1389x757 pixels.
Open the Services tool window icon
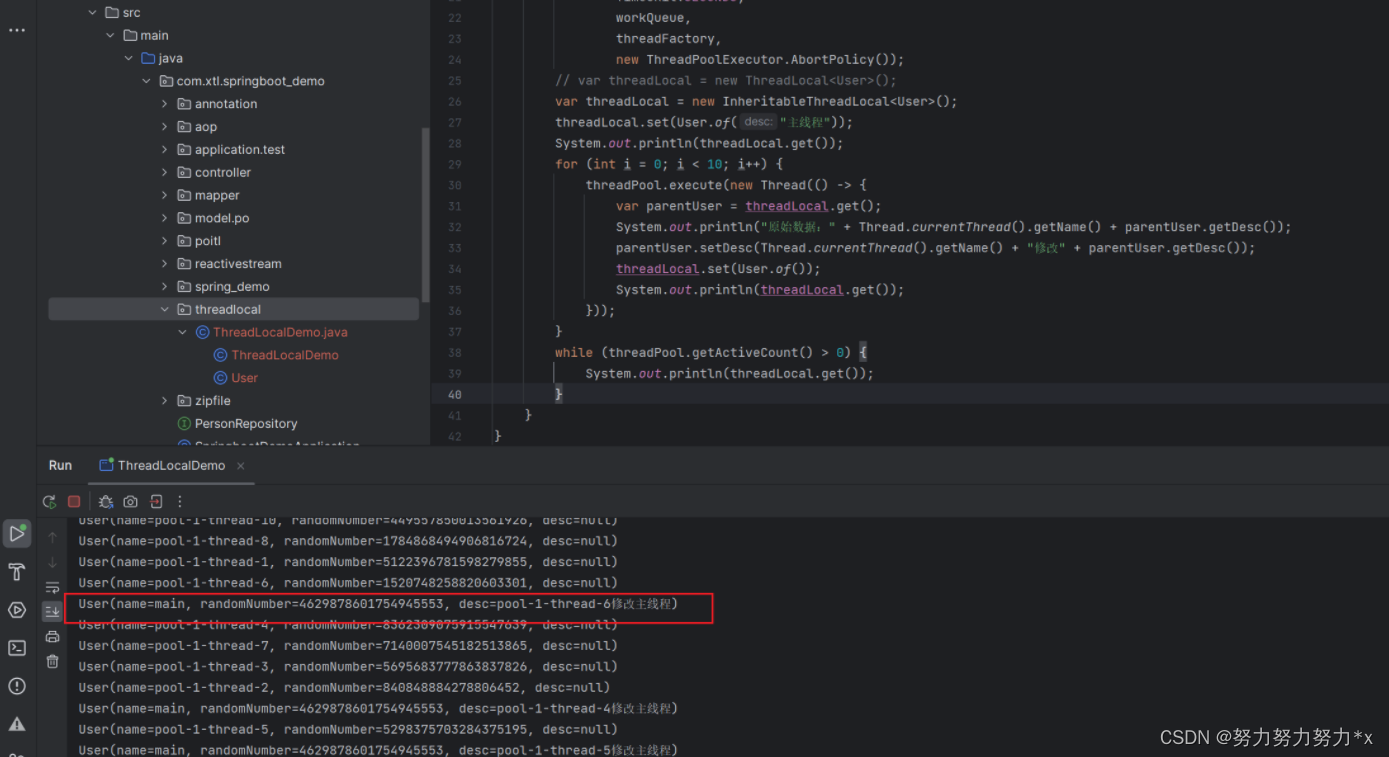tap(17, 610)
